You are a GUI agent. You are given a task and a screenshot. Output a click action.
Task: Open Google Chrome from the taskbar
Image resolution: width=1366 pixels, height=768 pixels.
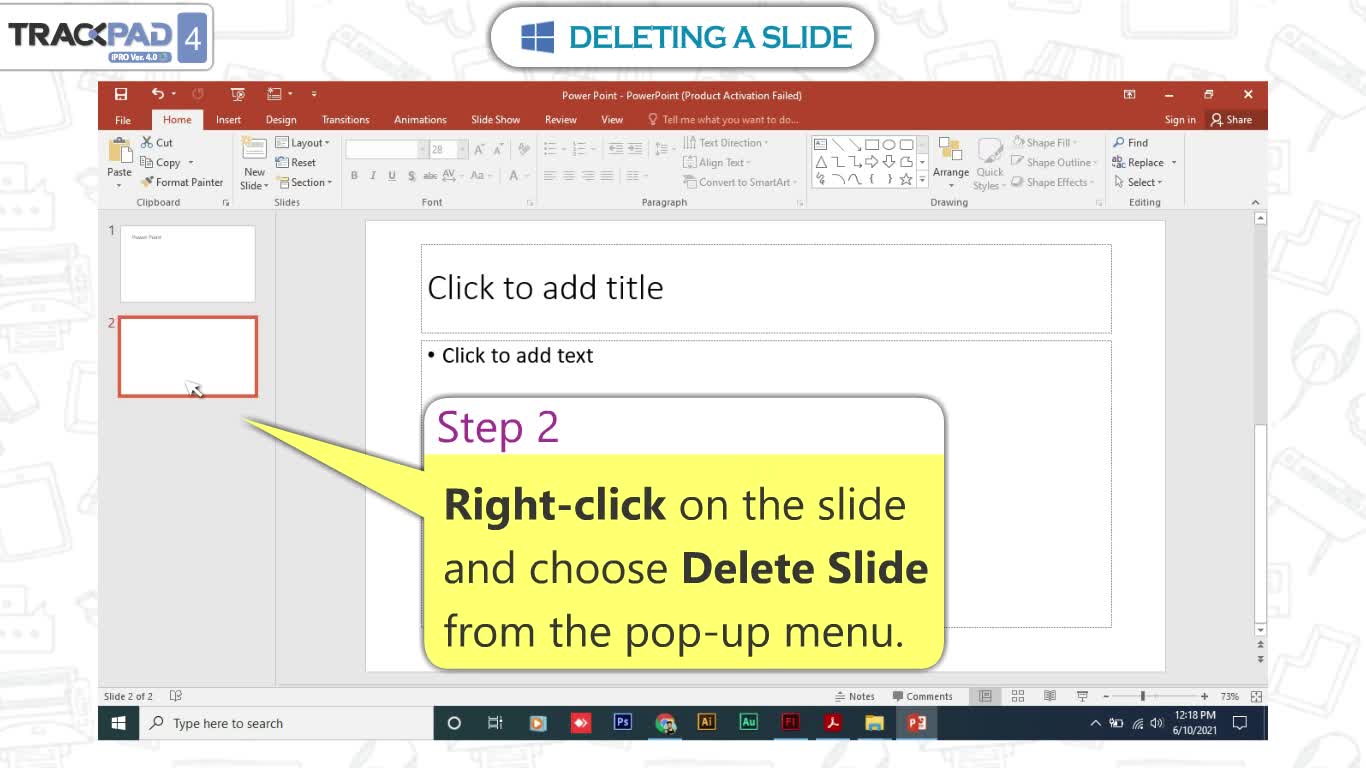coord(665,723)
